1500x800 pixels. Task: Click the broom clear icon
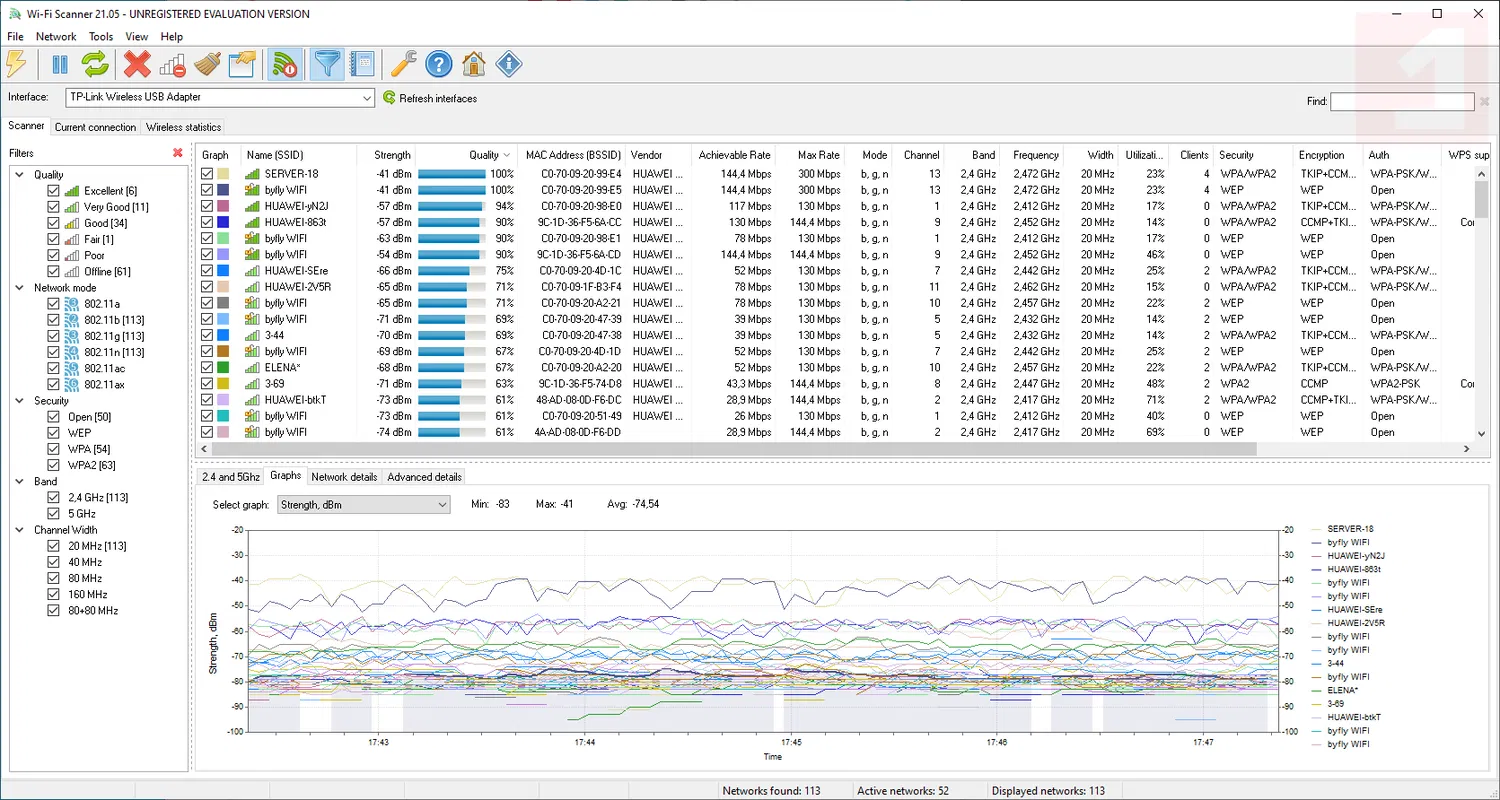click(207, 65)
